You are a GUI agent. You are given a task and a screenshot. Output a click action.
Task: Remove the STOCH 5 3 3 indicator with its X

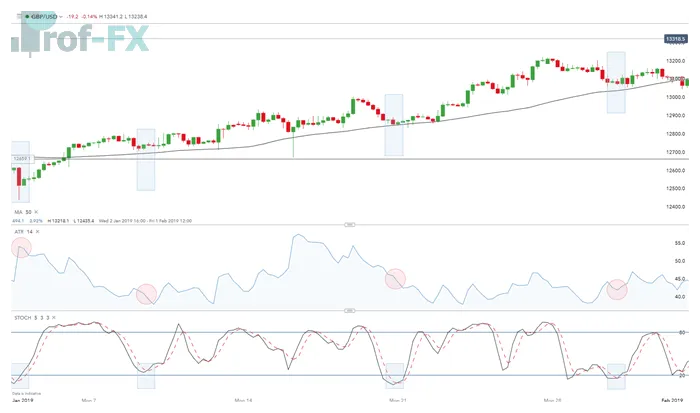[54, 318]
